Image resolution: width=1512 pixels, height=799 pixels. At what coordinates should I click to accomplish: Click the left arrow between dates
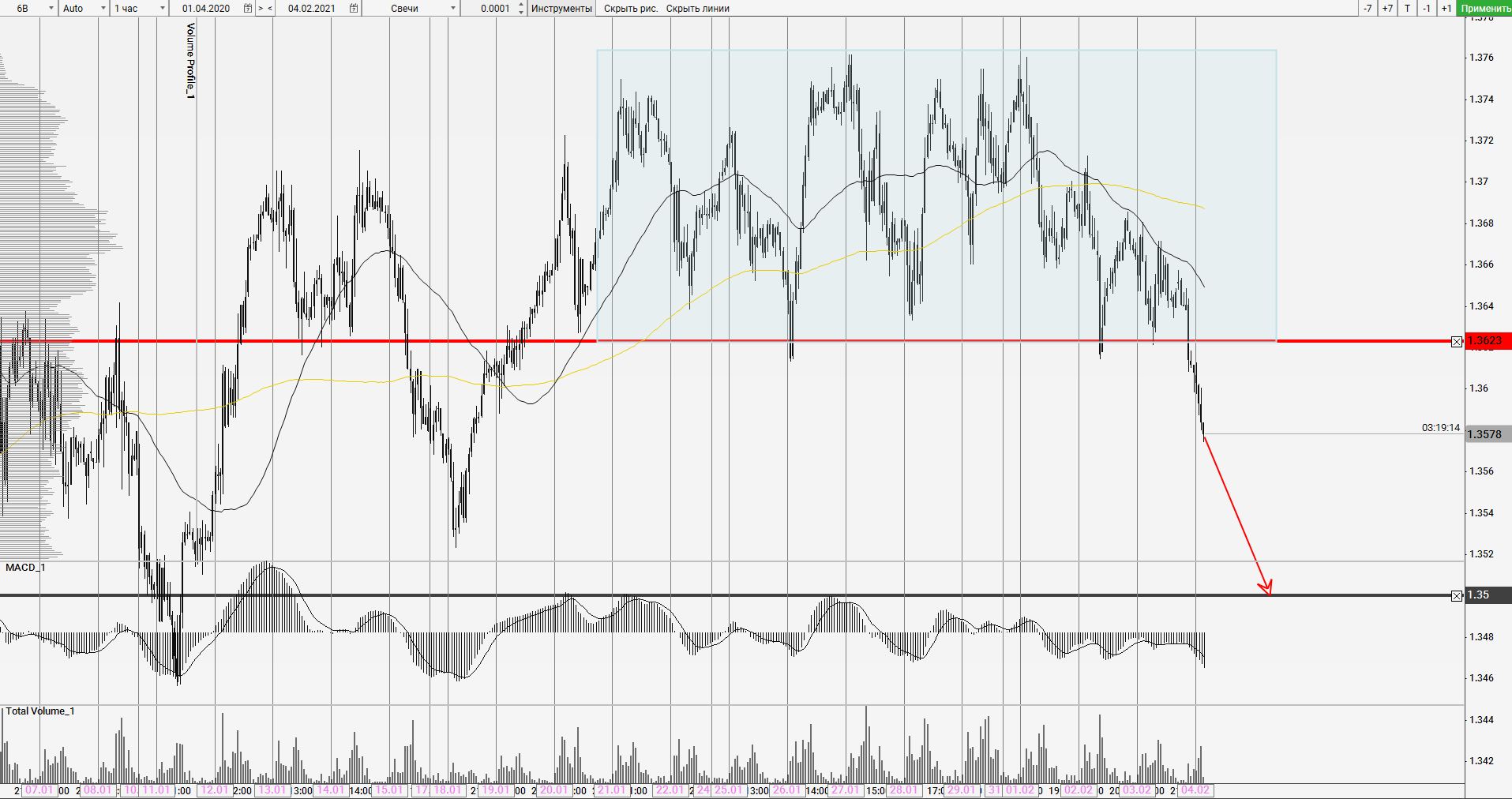tap(270, 9)
